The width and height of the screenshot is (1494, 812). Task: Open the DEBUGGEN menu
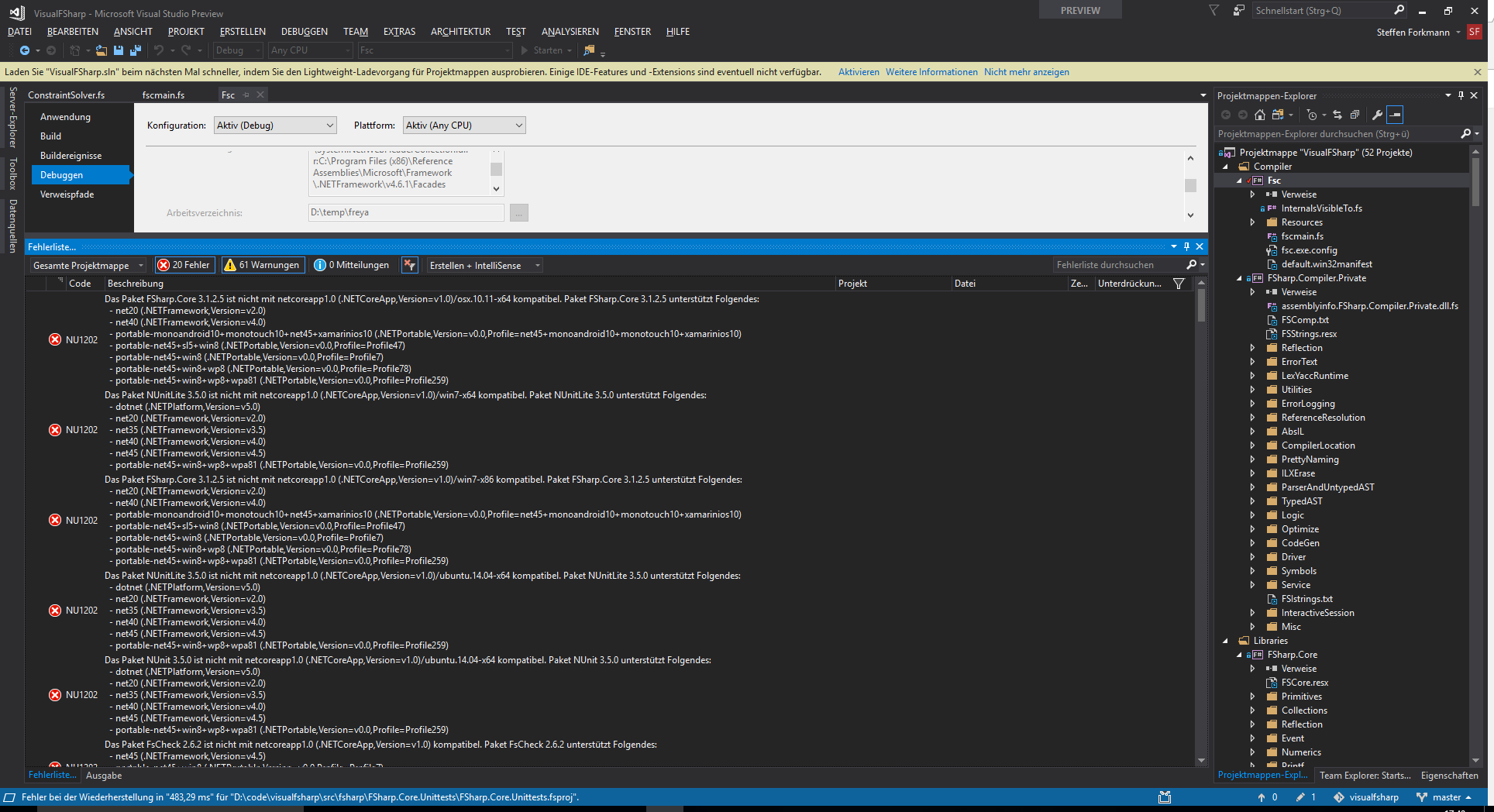304,32
